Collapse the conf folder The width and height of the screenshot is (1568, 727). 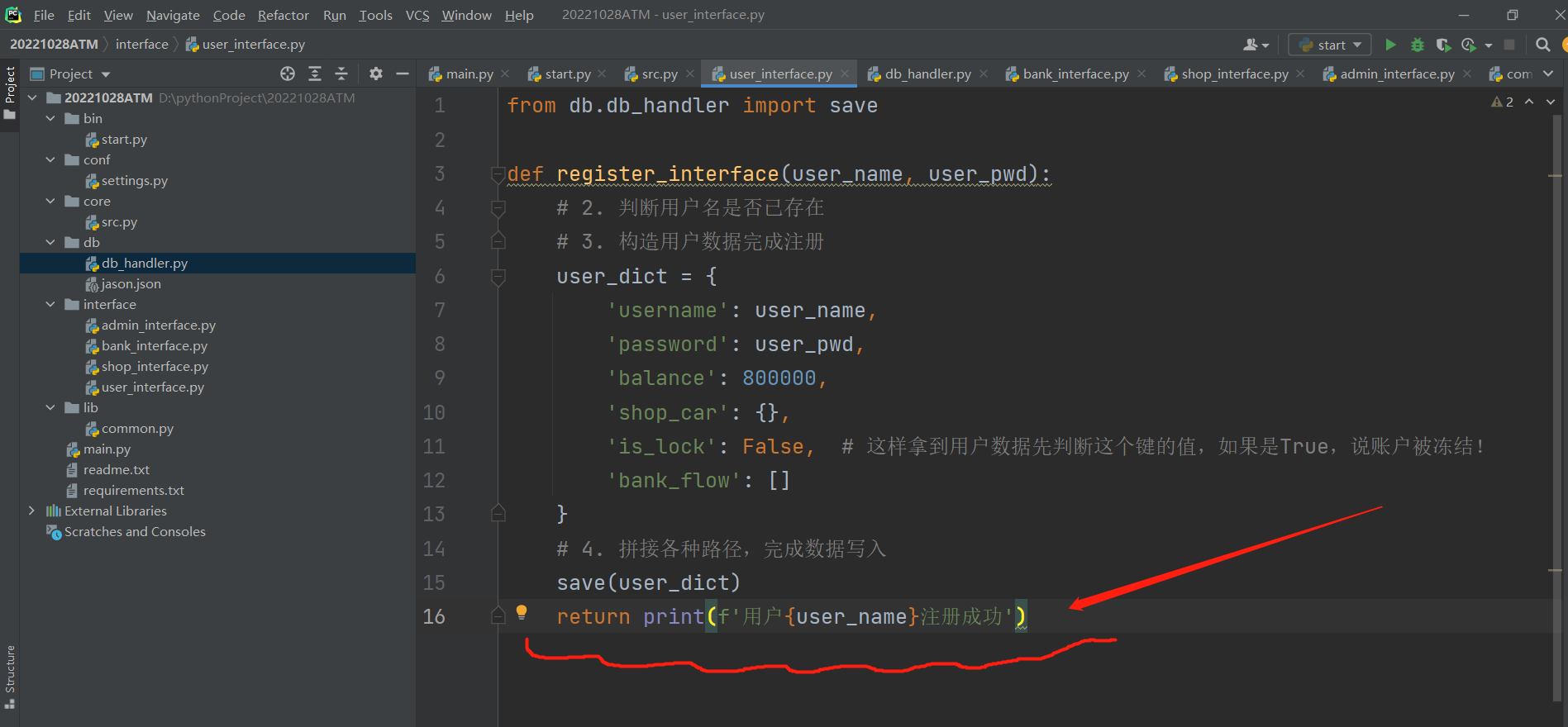[x=50, y=159]
